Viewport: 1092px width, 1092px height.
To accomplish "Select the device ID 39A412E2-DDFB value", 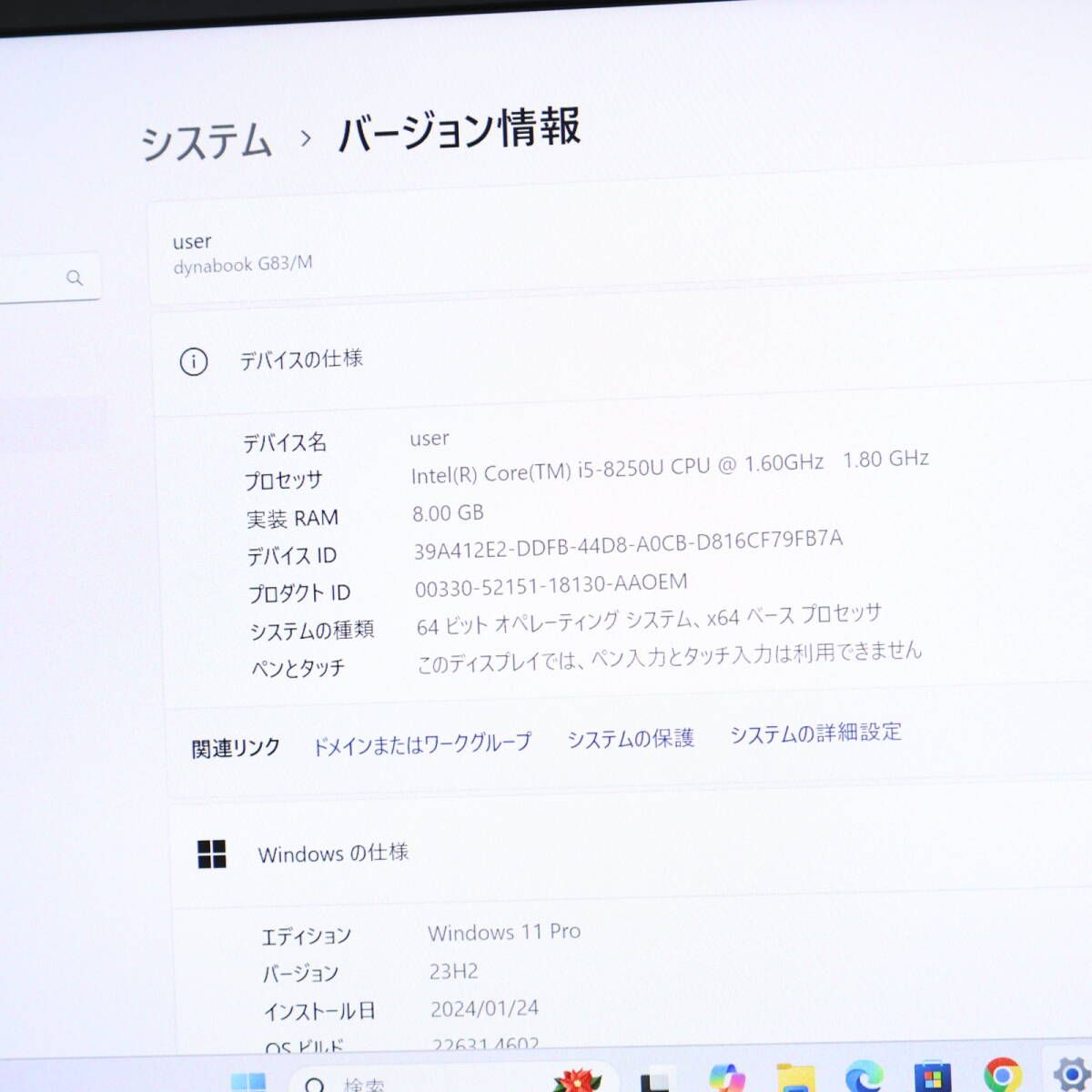I will (x=628, y=544).
